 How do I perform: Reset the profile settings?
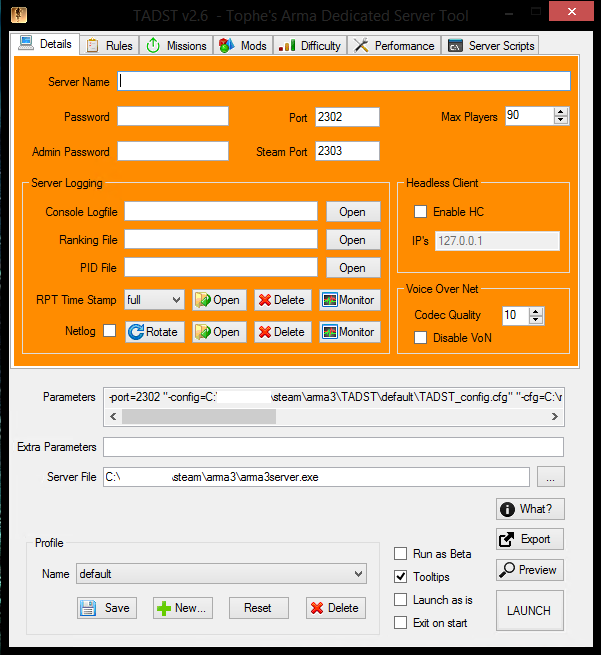click(x=259, y=608)
